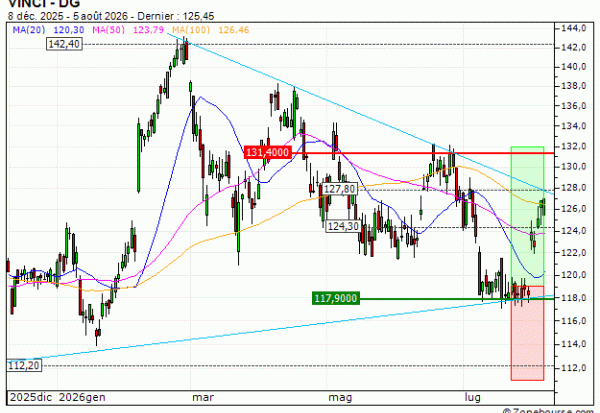The width and height of the screenshot is (600, 413).
Task: Click the green profit target zone
Action: (x=527, y=216)
